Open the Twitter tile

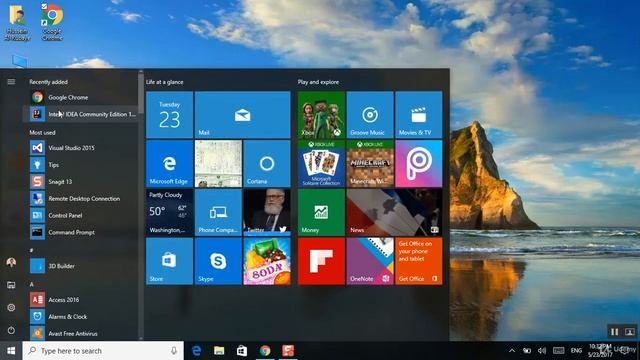pyautogui.click(x=267, y=212)
